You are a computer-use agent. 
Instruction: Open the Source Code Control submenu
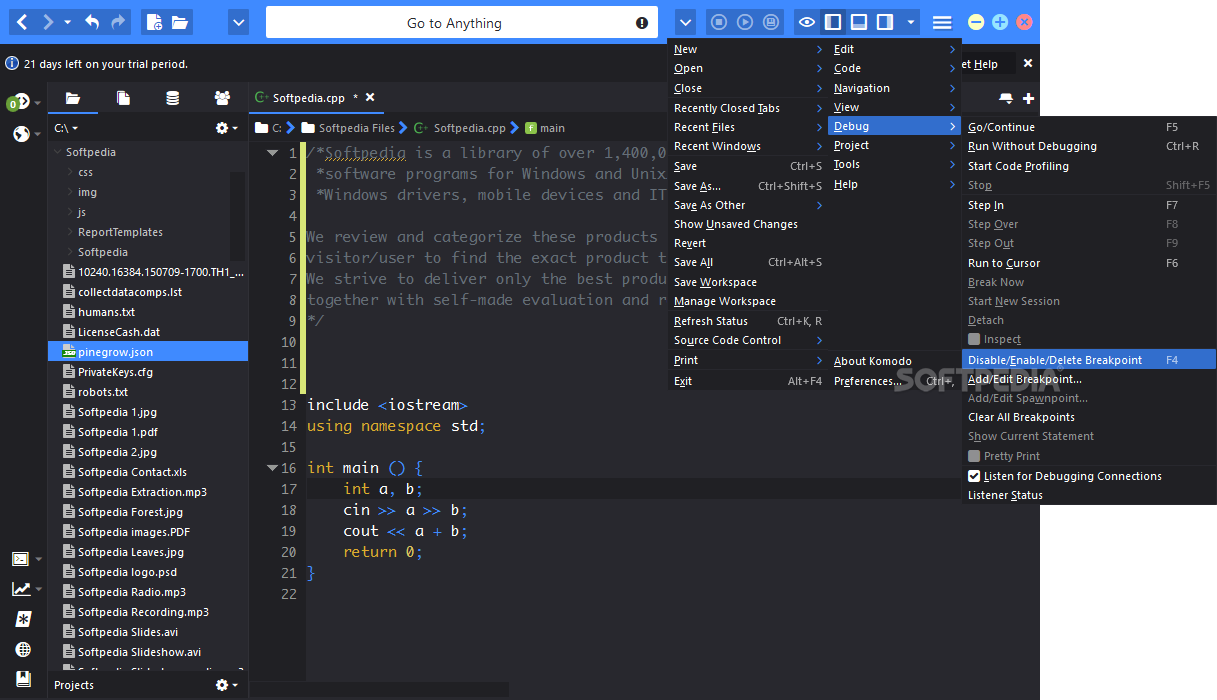tap(748, 340)
